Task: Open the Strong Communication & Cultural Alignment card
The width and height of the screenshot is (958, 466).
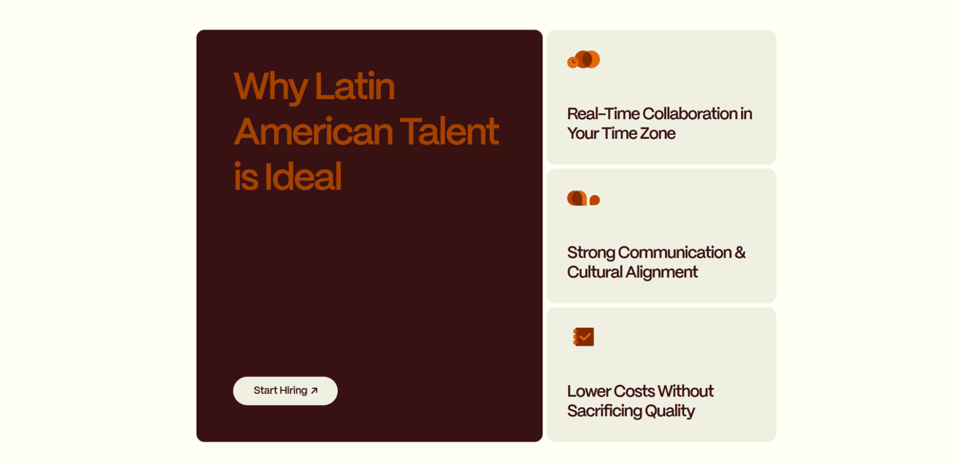Action: 661,236
